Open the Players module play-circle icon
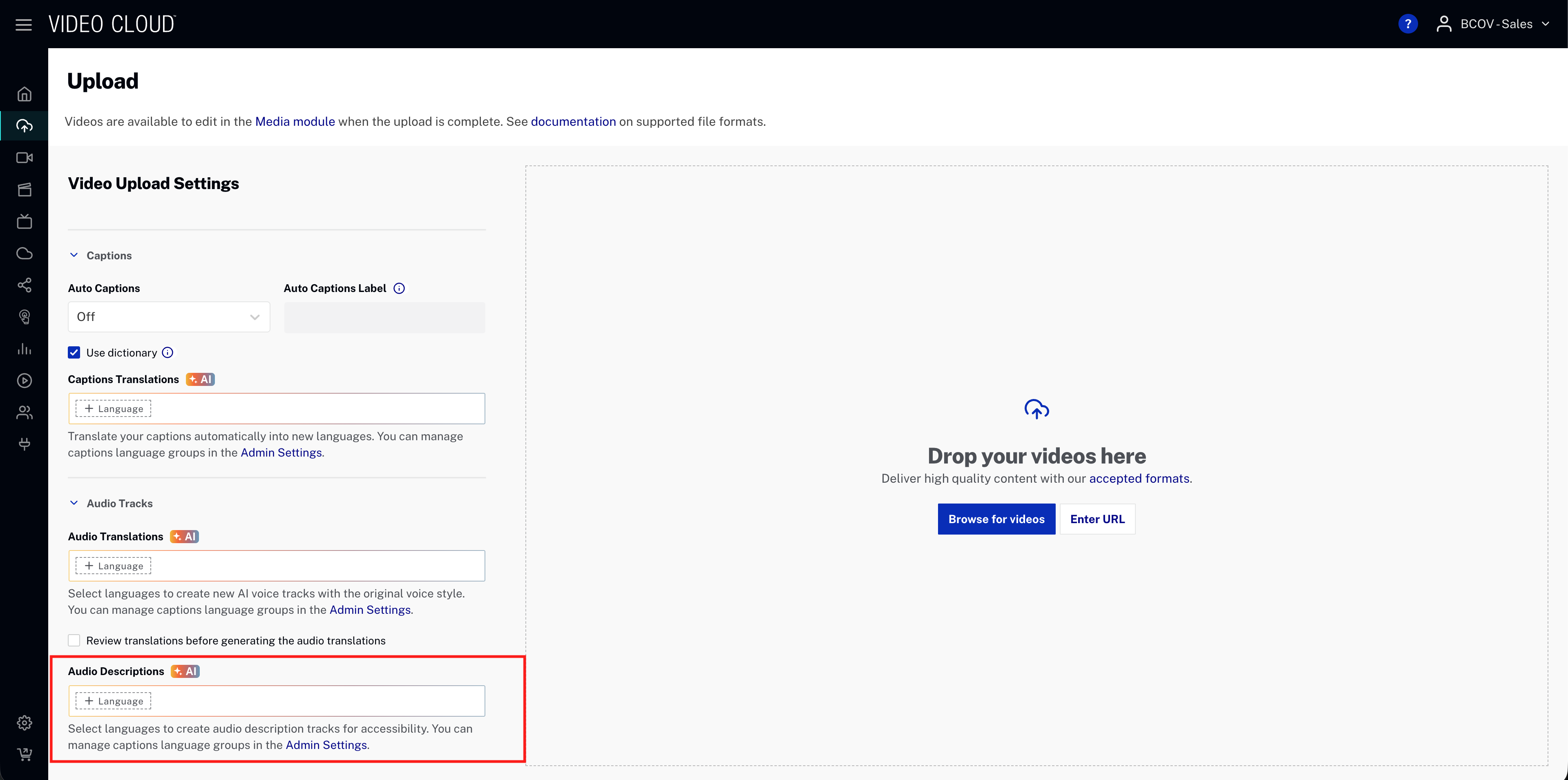Viewport: 1568px width, 780px height. point(25,380)
